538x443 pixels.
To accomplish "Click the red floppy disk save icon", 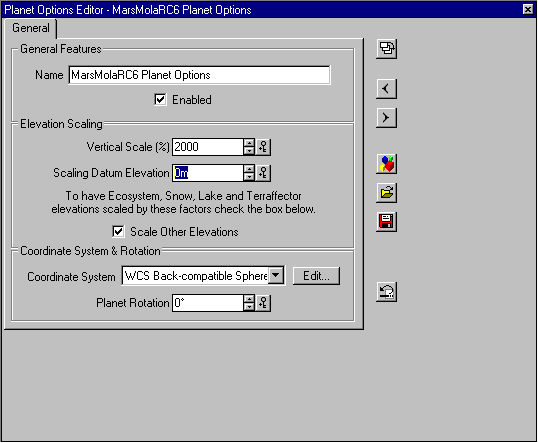I will [386, 222].
